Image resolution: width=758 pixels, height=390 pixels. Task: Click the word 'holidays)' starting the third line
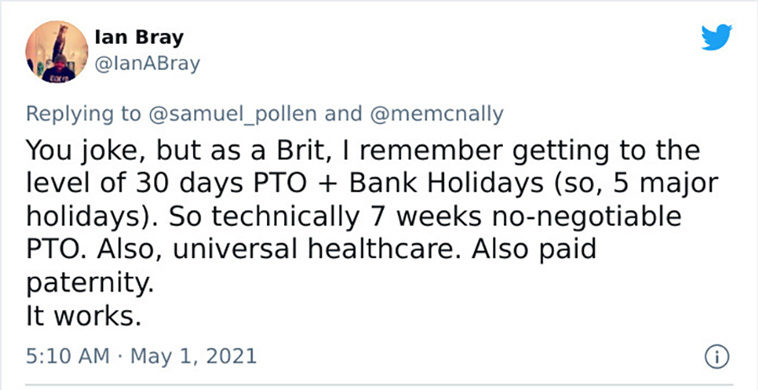(92, 218)
